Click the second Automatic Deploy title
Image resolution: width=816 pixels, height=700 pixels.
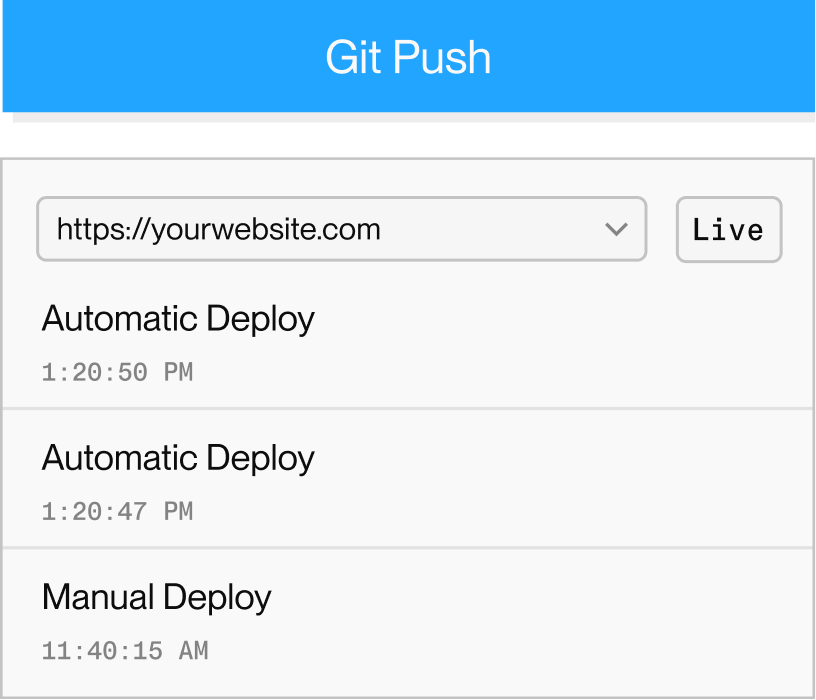(x=178, y=458)
